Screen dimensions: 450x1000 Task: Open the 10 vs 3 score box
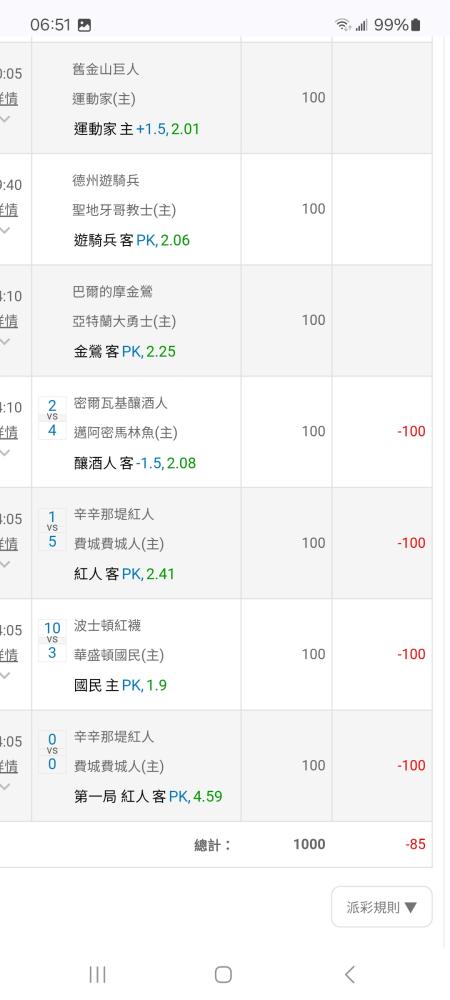pyautogui.click(x=52, y=640)
